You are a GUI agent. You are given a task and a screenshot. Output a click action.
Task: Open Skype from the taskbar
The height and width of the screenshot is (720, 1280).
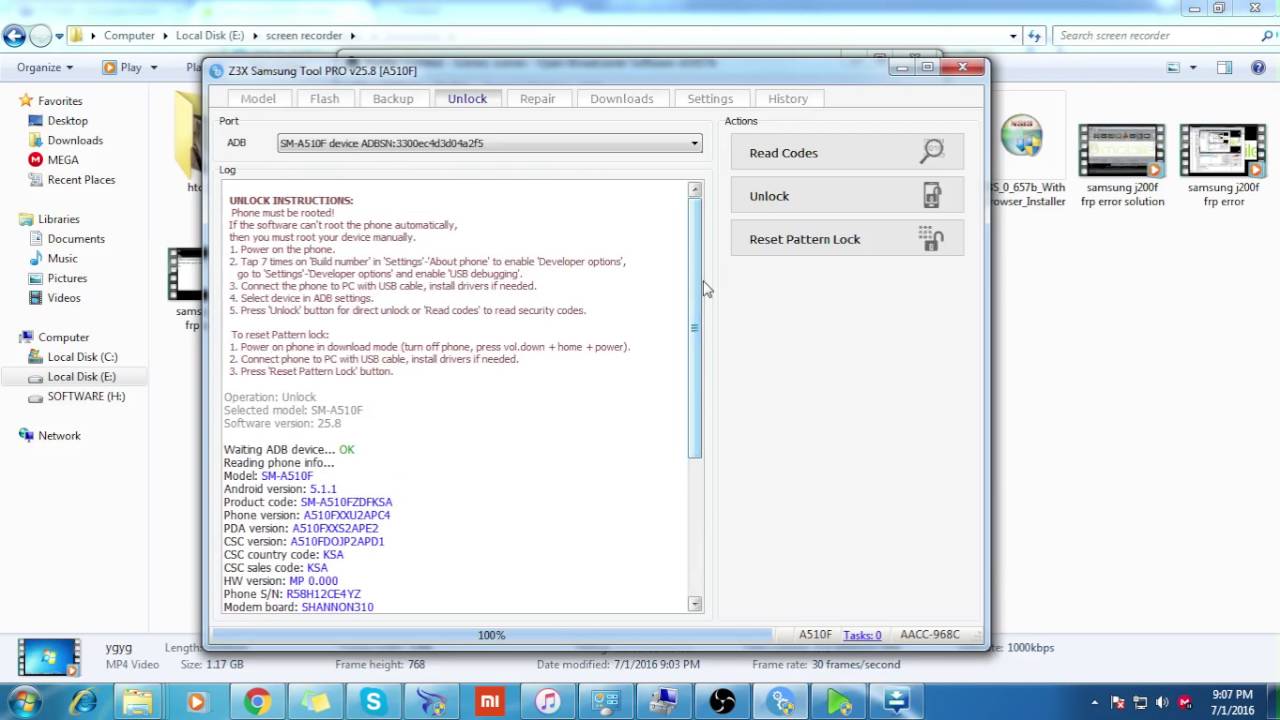tap(374, 702)
